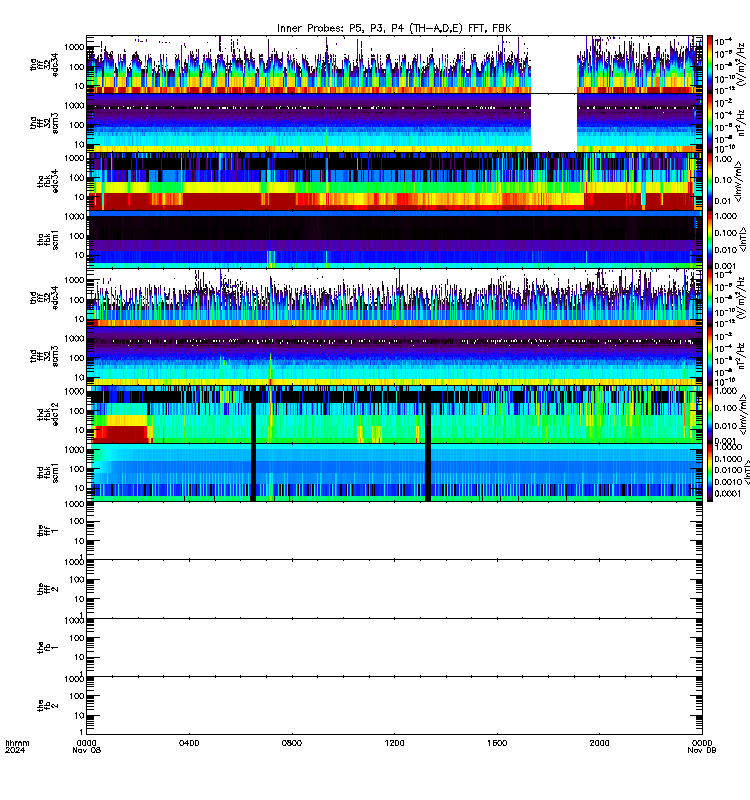Click the thd fbk scm1 color bar
750x800 pixels.
[710, 472]
